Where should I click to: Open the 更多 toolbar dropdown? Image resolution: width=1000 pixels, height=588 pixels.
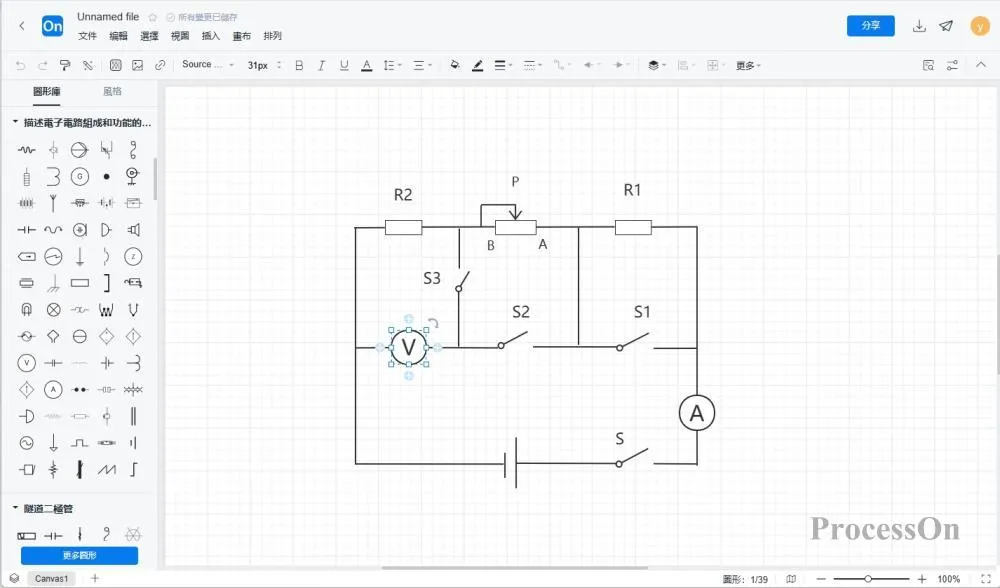click(747, 65)
